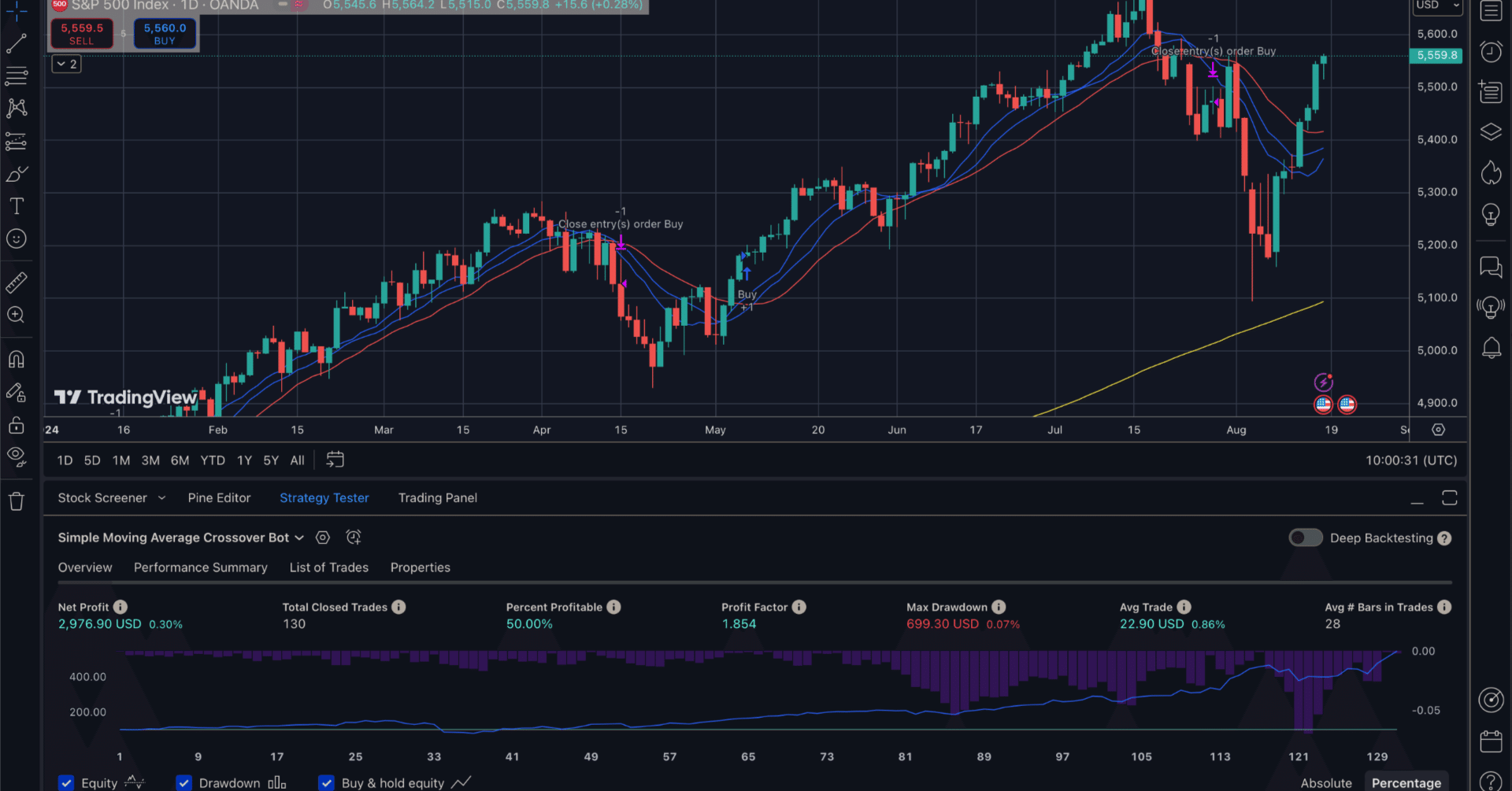This screenshot has height=791, width=1512.
Task: Open the chats speech bubble panel
Action: (x=1491, y=268)
